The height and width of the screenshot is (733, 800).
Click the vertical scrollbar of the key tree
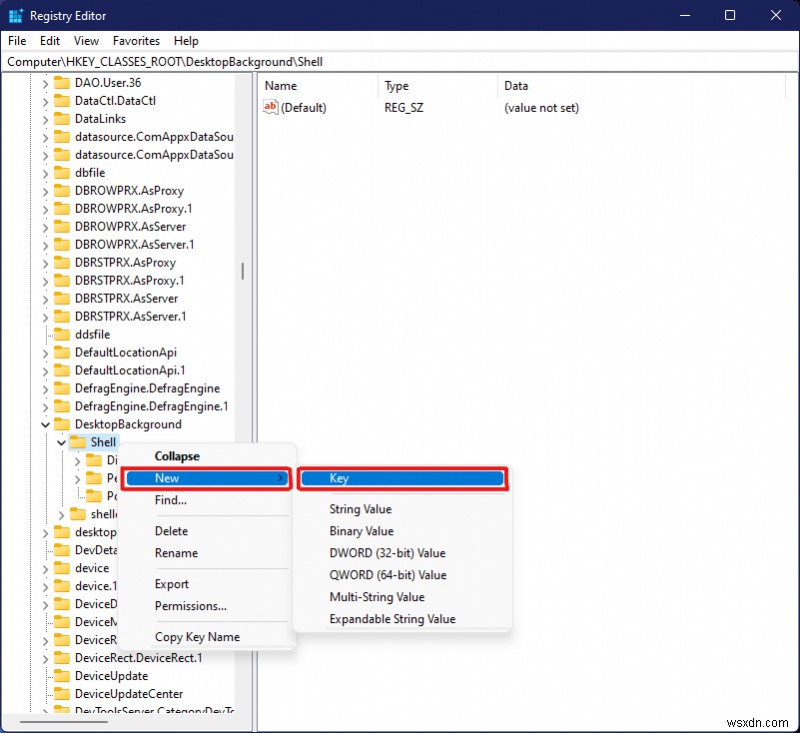pos(243,271)
